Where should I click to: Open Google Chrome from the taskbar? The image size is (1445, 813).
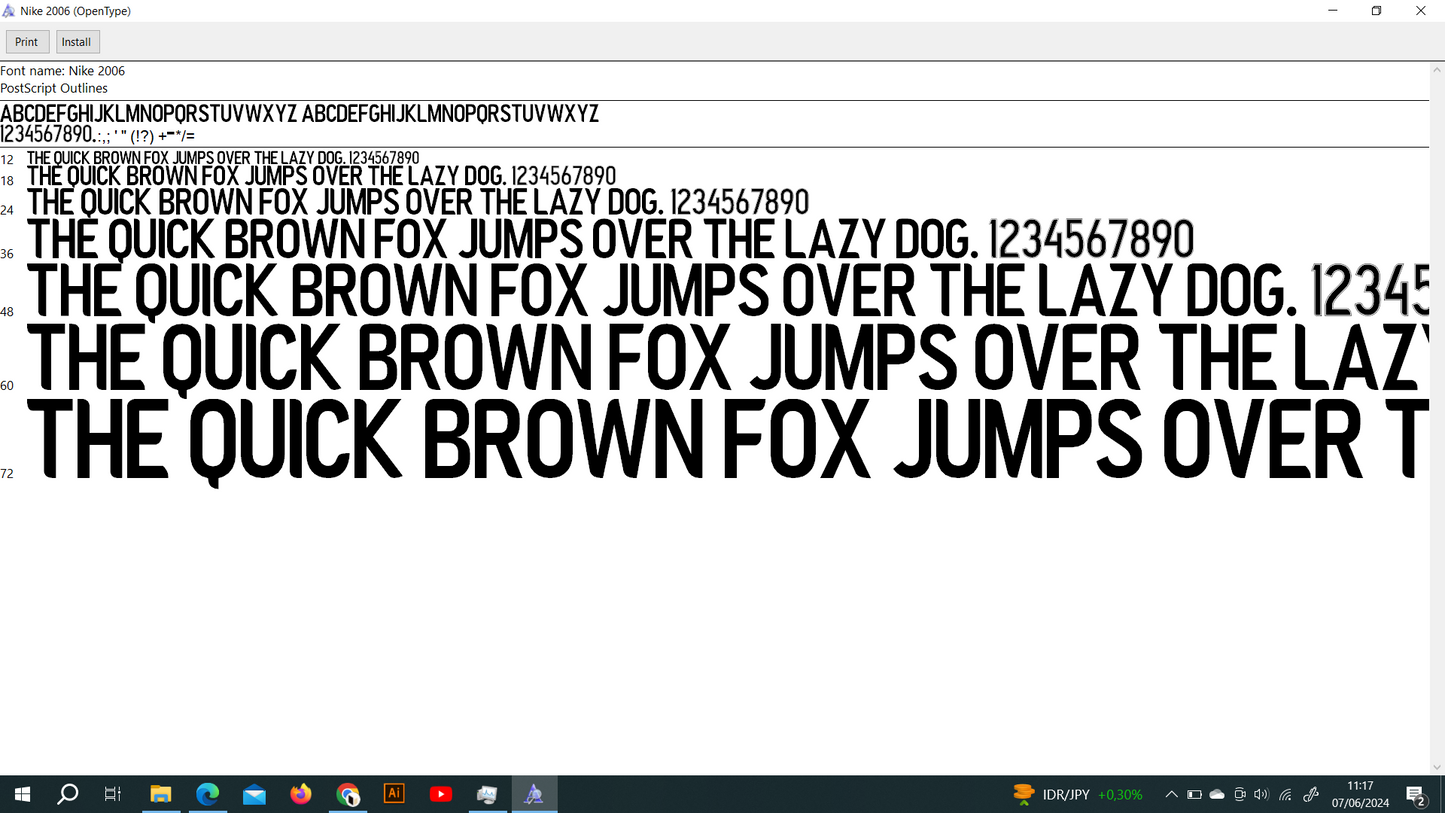(347, 793)
